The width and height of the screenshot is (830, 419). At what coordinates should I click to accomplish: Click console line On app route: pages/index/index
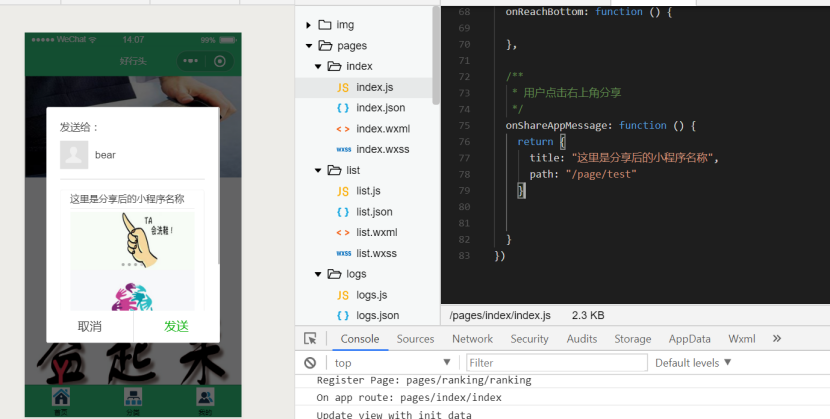tap(409, 398)
